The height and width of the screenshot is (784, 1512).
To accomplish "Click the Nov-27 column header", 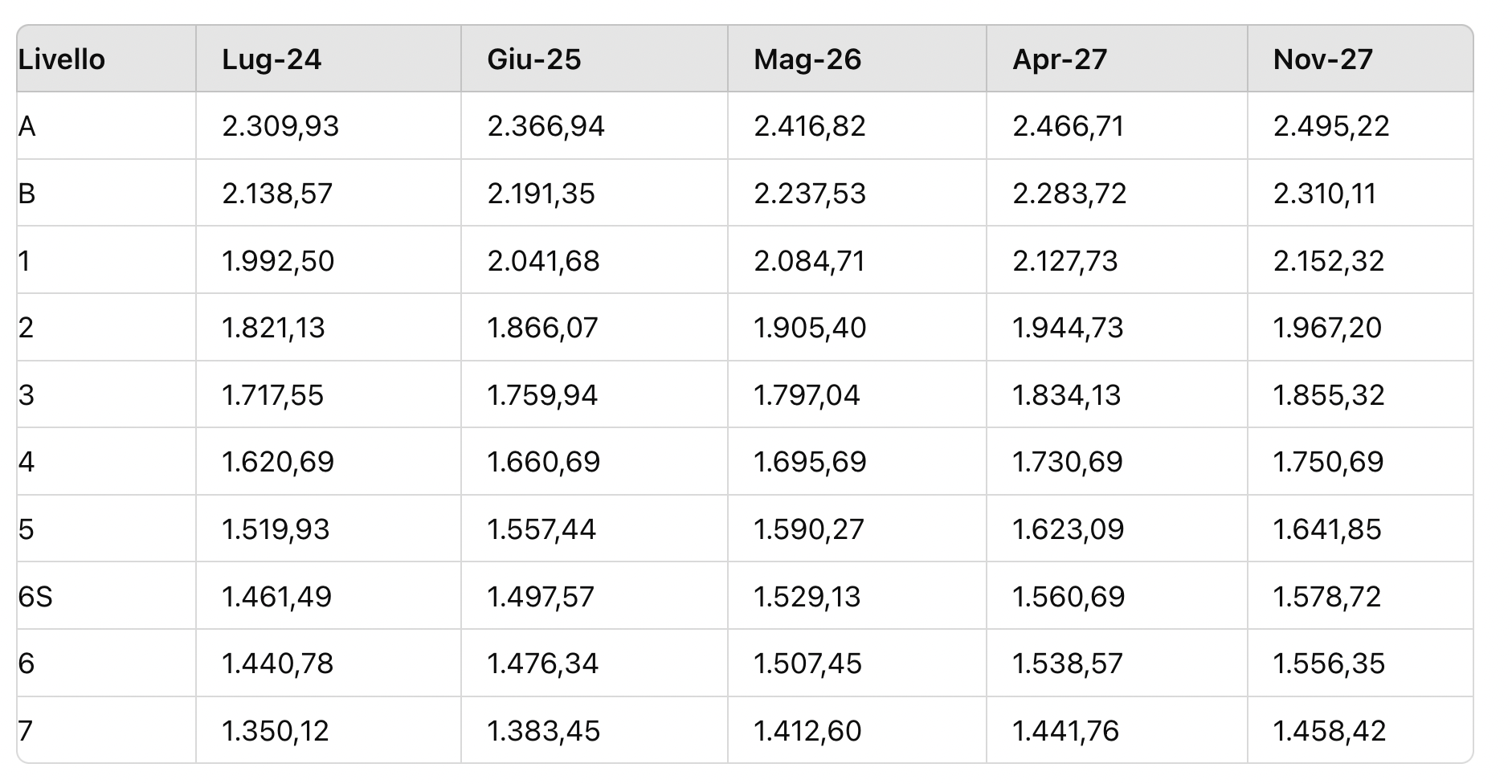I will [x=1323, y=59].
